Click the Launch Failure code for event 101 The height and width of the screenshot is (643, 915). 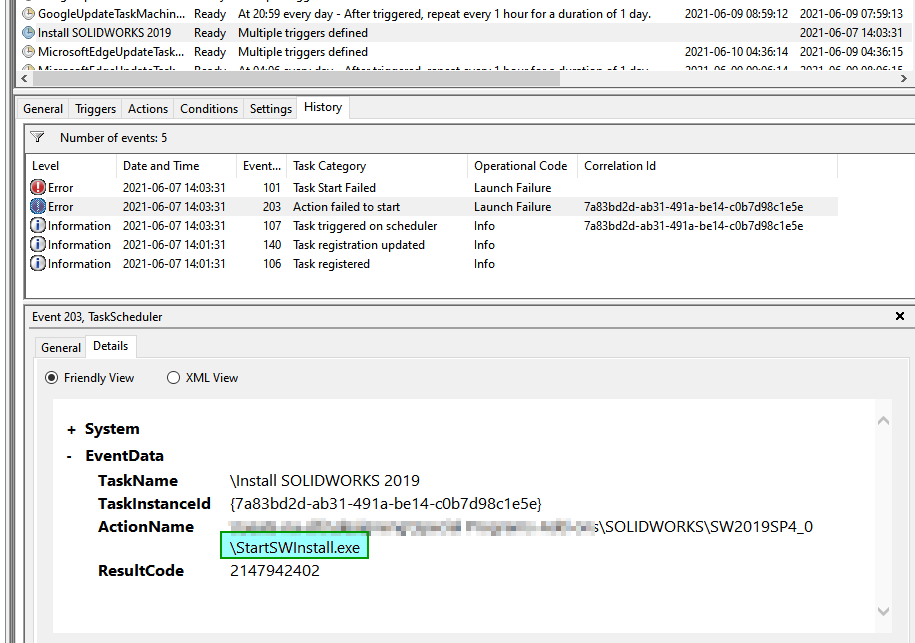[512, 187]
